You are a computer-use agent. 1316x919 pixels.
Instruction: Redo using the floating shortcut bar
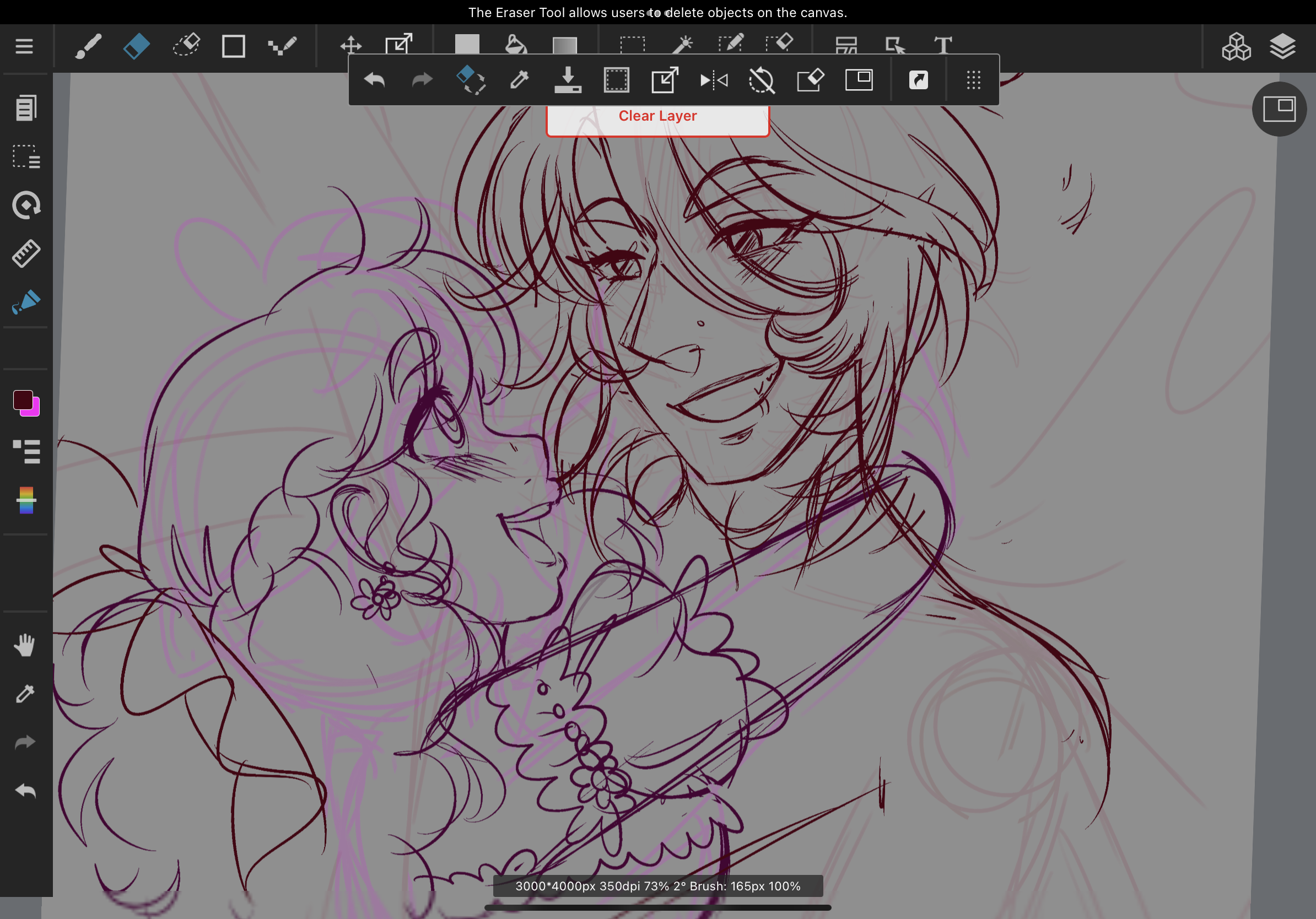(423, 80)
